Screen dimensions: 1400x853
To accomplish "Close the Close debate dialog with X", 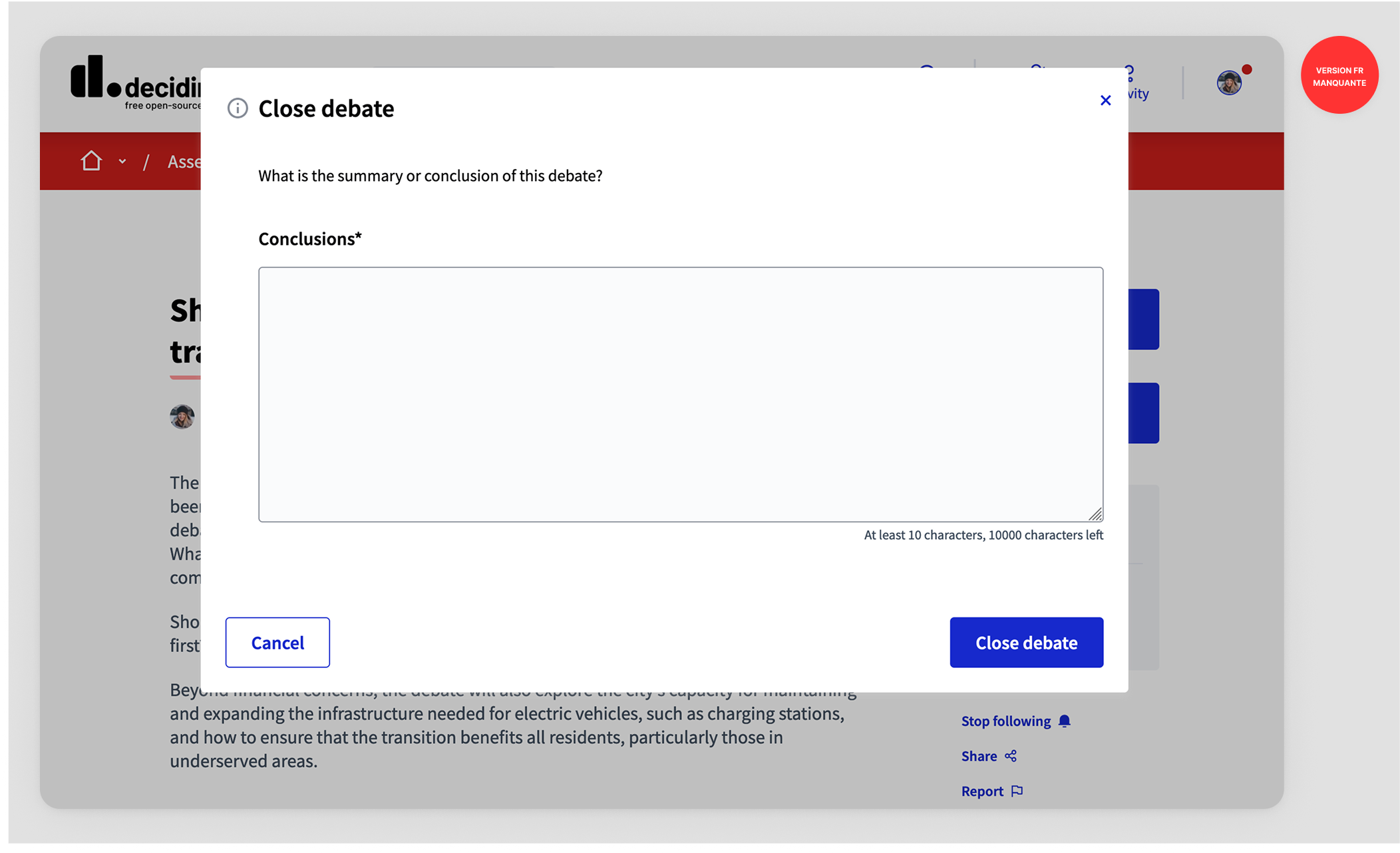I will click(1105, 100).
